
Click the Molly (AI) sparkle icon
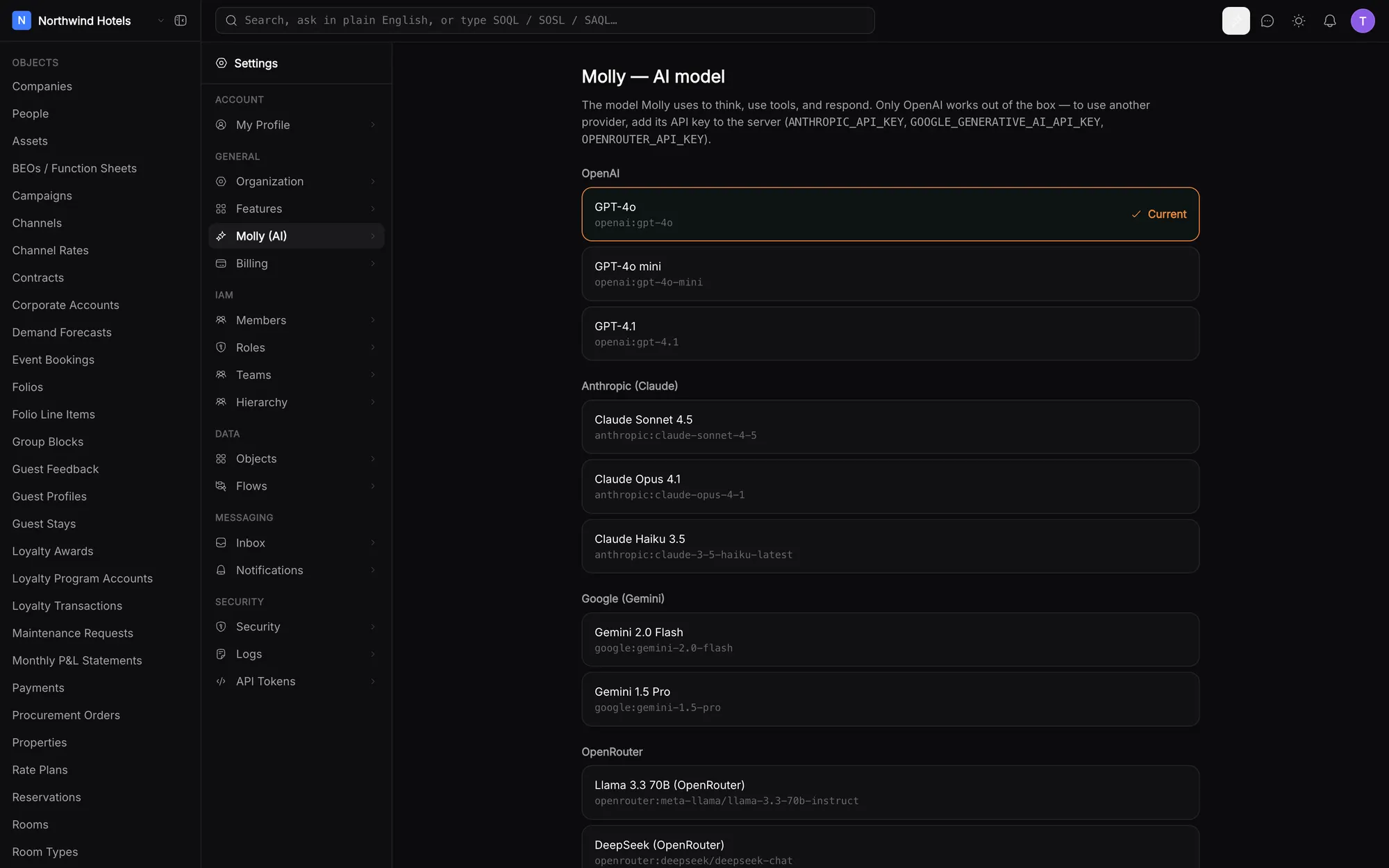coord(221,236)
